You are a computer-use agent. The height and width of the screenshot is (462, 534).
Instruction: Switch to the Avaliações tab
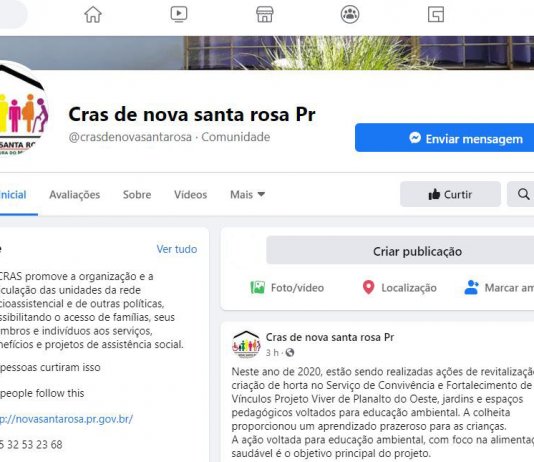[75, 194]
